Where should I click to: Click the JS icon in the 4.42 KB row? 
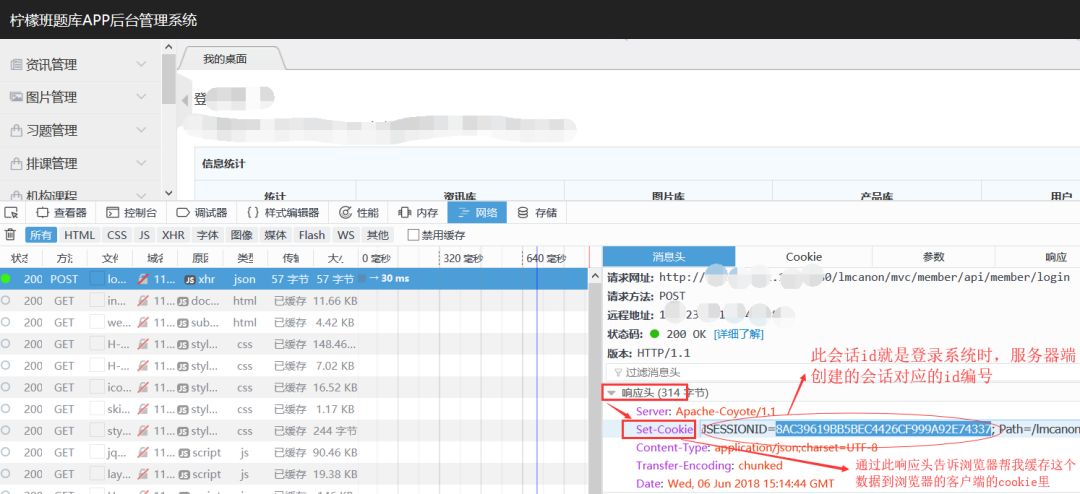[x=183, y=322]
